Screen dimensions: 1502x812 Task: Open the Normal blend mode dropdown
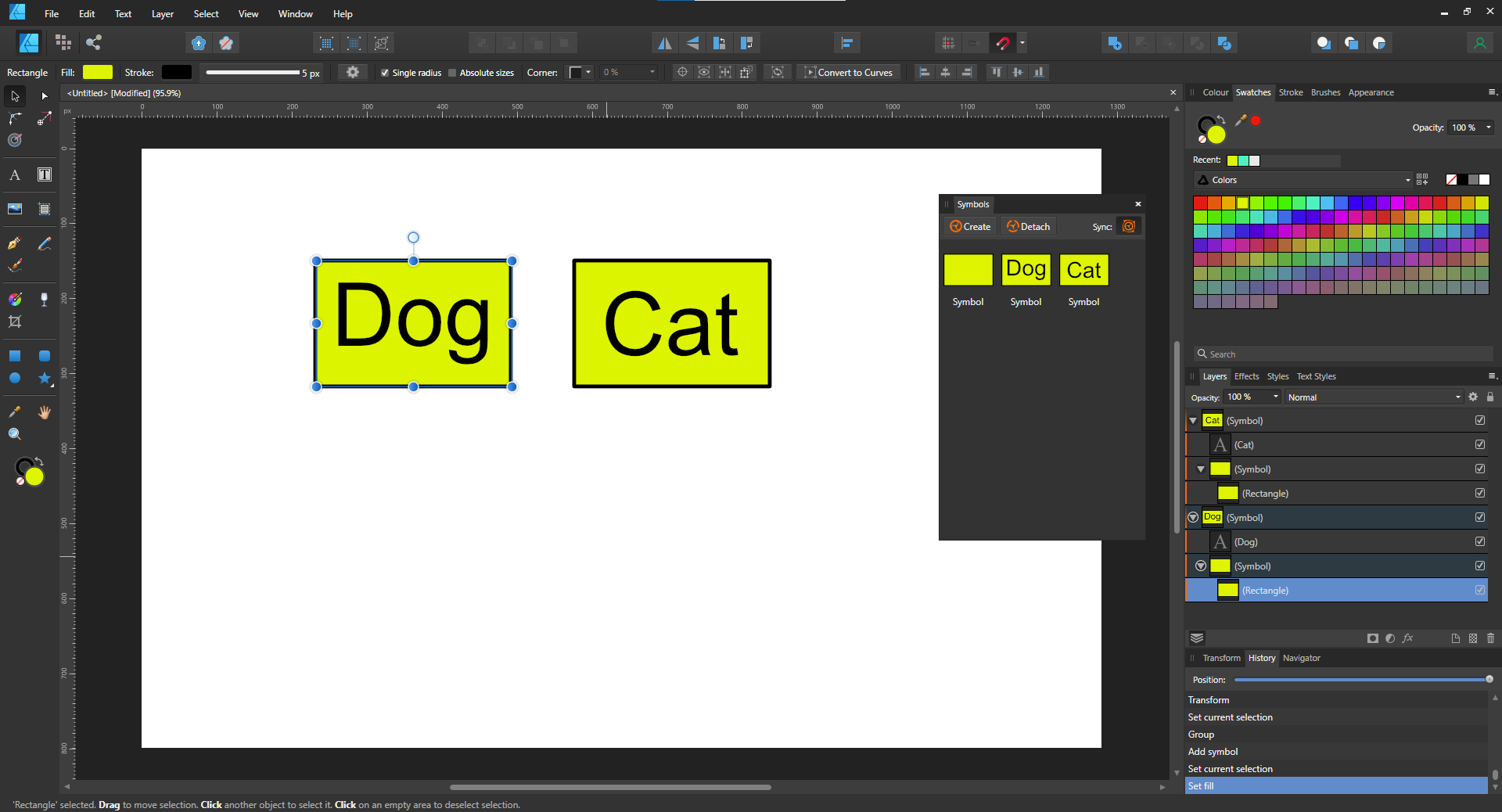[x=1374, y=397]
